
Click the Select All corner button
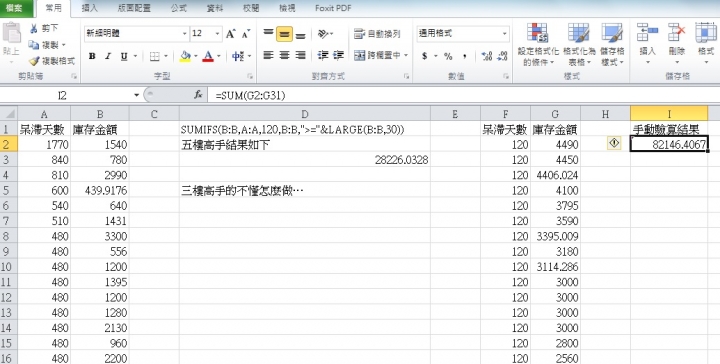pos(9,114)
